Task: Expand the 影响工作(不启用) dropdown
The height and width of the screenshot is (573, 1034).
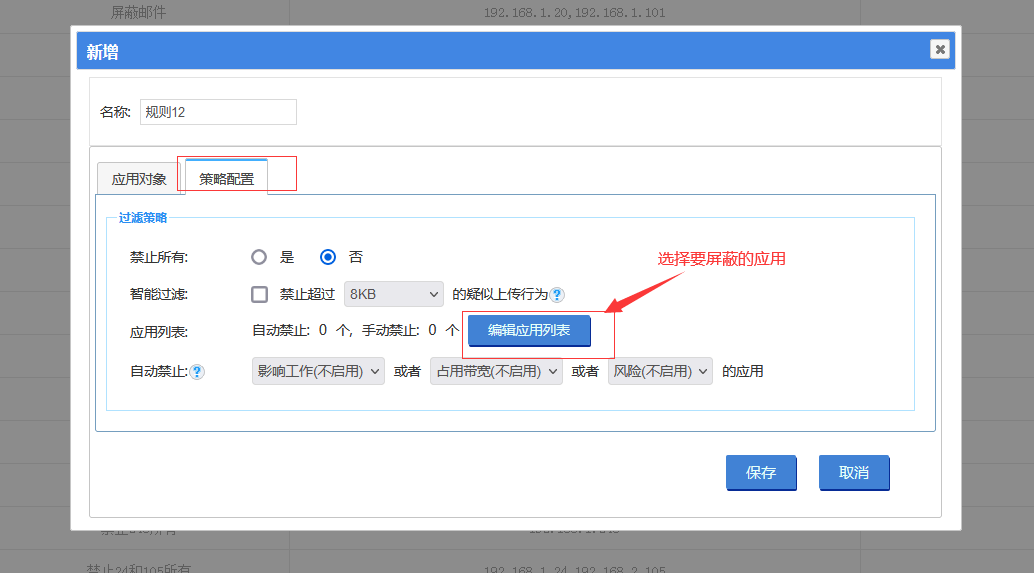Action: pyautogui.click(x=318, y=371)
